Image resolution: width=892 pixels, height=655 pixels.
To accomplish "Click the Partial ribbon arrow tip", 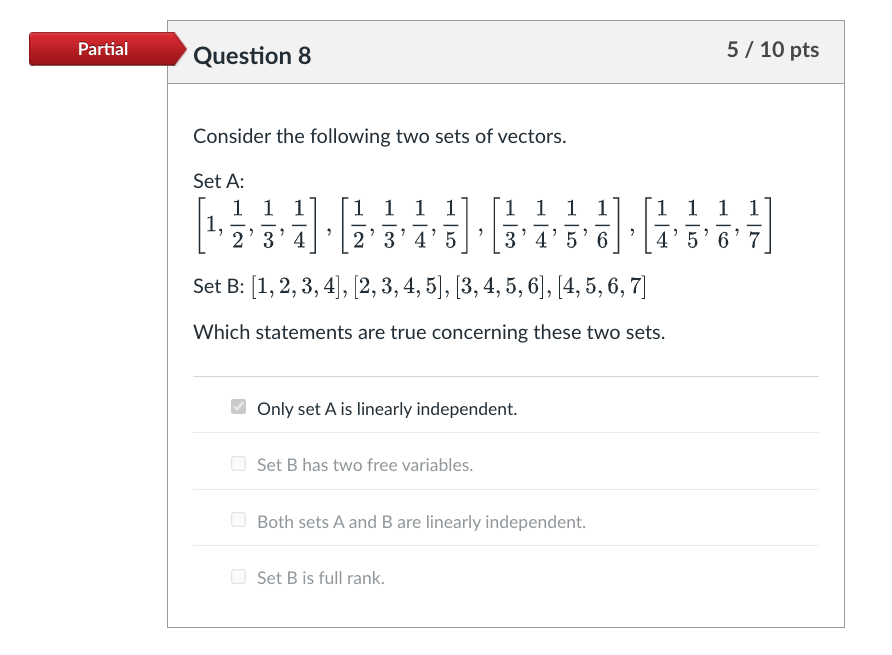I will coord(183,48).
